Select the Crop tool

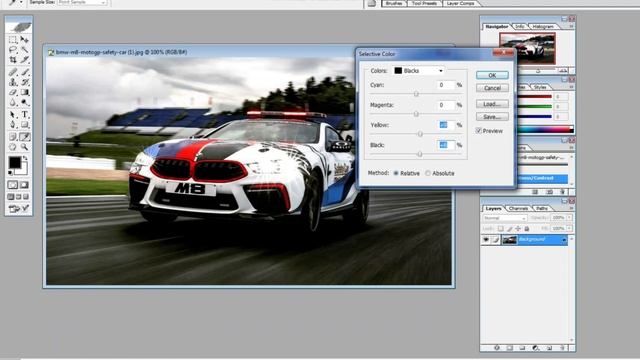click(x=13, y=60)
